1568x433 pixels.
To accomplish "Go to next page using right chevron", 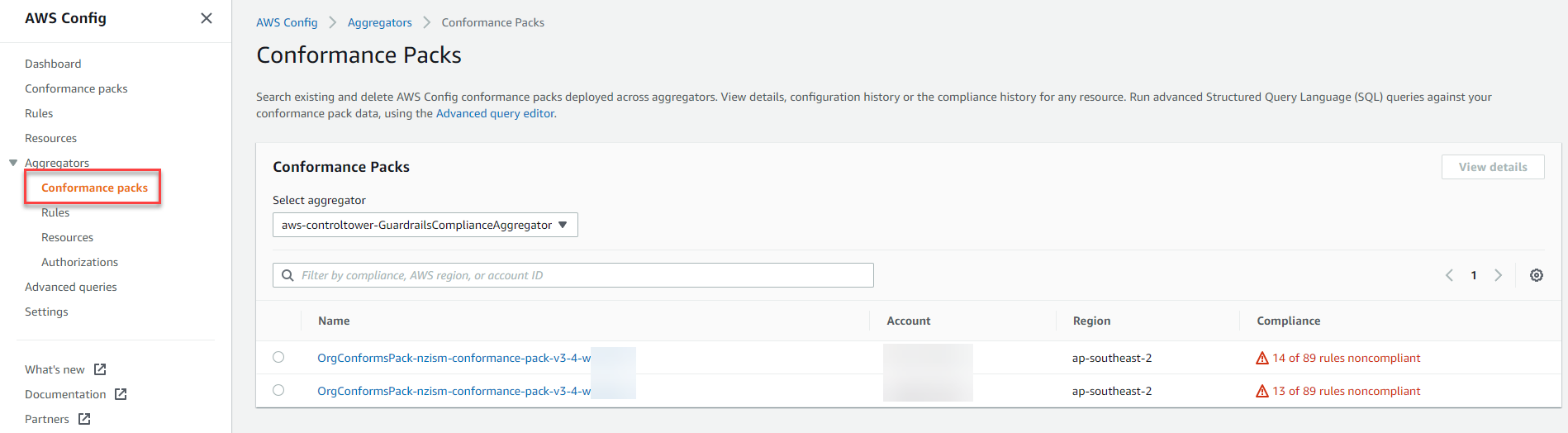I will tap(1498, 275).
